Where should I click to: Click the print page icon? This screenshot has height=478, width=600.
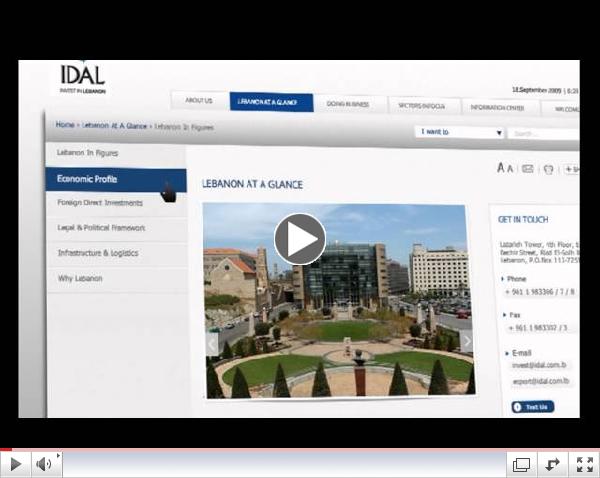point(548,169)
